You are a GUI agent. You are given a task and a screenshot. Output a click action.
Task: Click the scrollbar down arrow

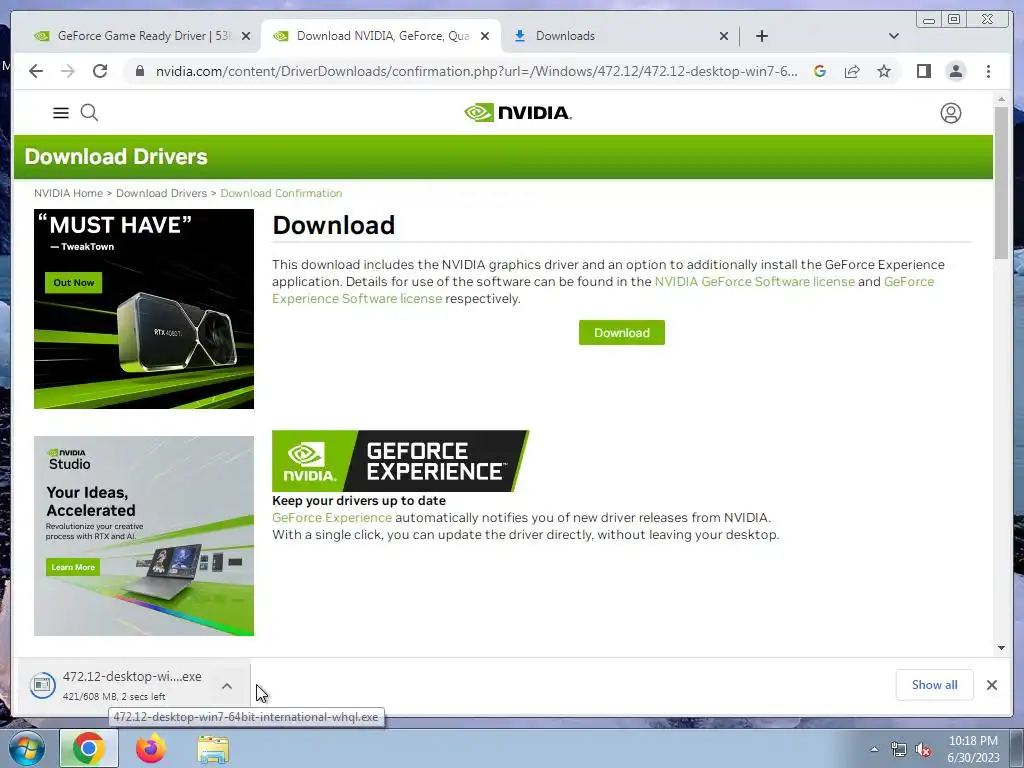1001,648
